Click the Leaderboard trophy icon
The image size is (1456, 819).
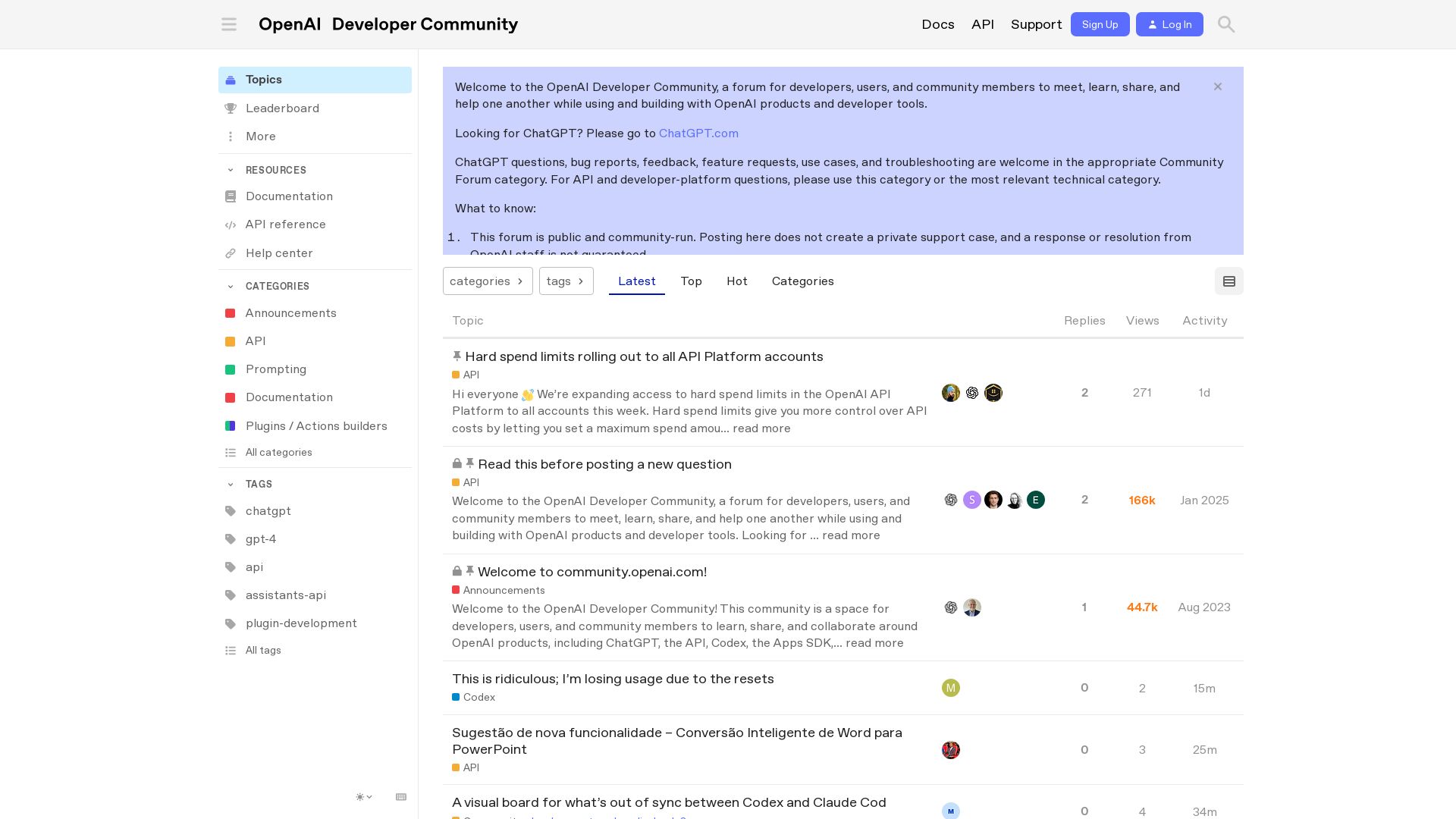tap(231, 108)
